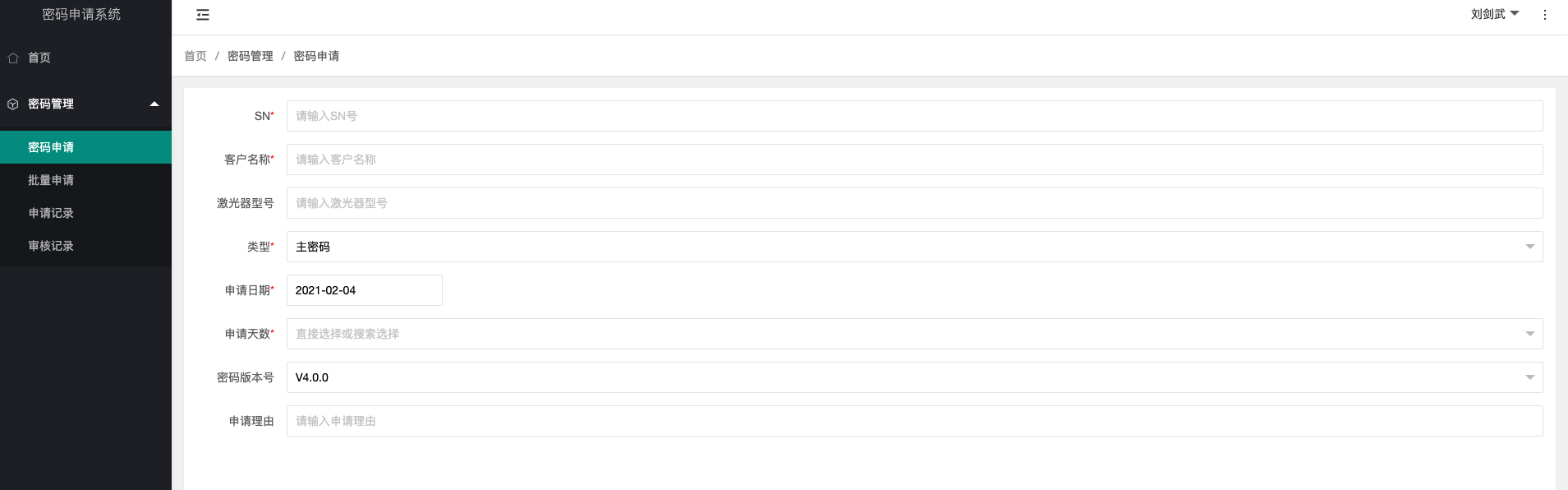The width and height of the screenshot is (1568, 490).
Task: Click 首页 in the sidebar menu
Action: 39,58
